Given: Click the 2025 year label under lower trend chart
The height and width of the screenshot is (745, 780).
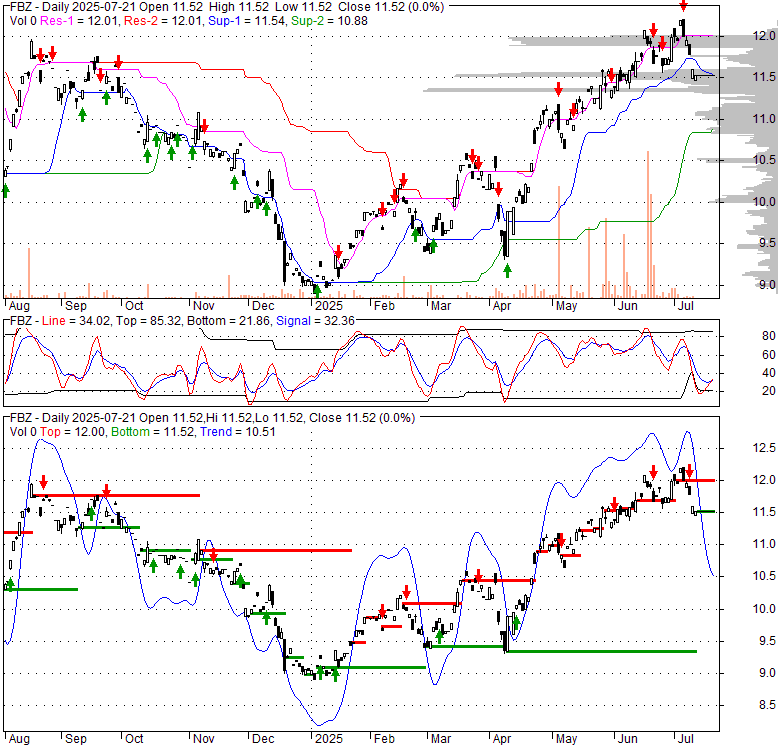Looking at the screenshot, I should tap(329, 739).
